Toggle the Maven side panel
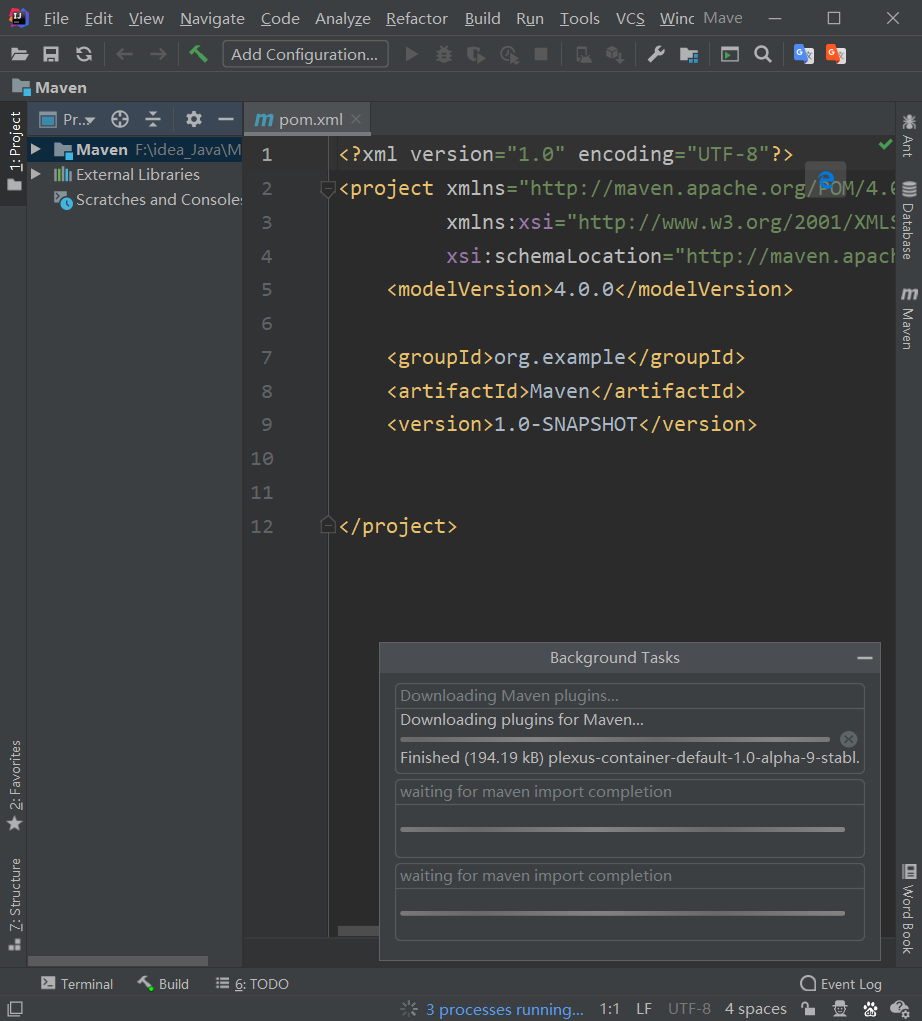The image size is (922, 1021). 909,318
